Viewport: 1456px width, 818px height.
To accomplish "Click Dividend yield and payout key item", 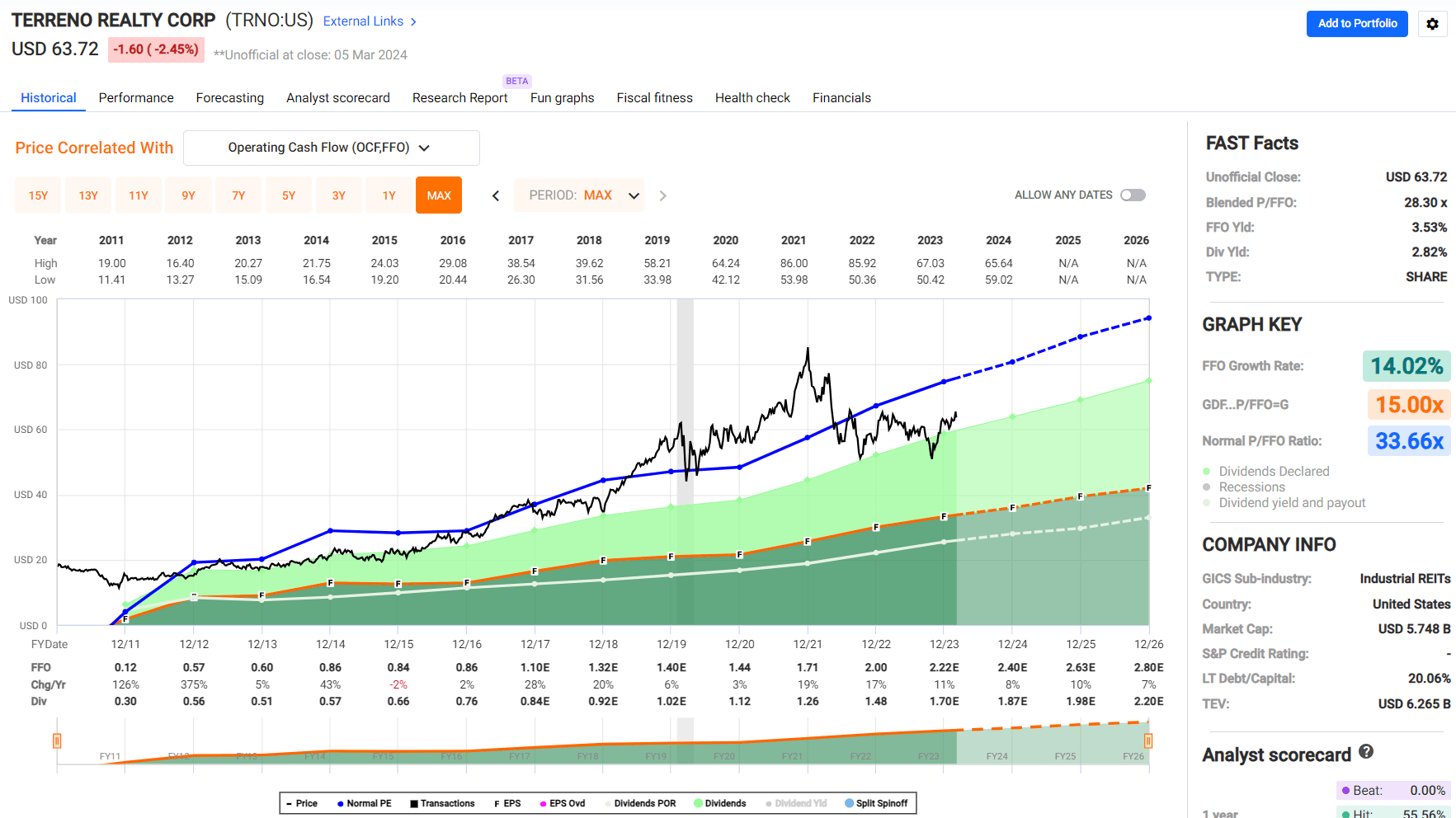I will (1284, 503).
